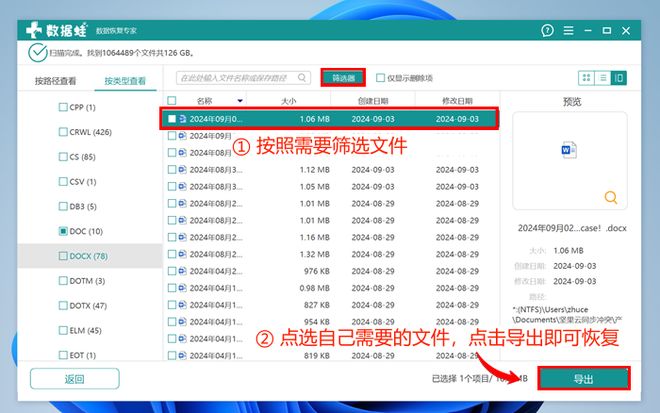Viewport: 660px width, 413px height.
Task: Click the scan complete checkmark icon
Action: point(37,53)
